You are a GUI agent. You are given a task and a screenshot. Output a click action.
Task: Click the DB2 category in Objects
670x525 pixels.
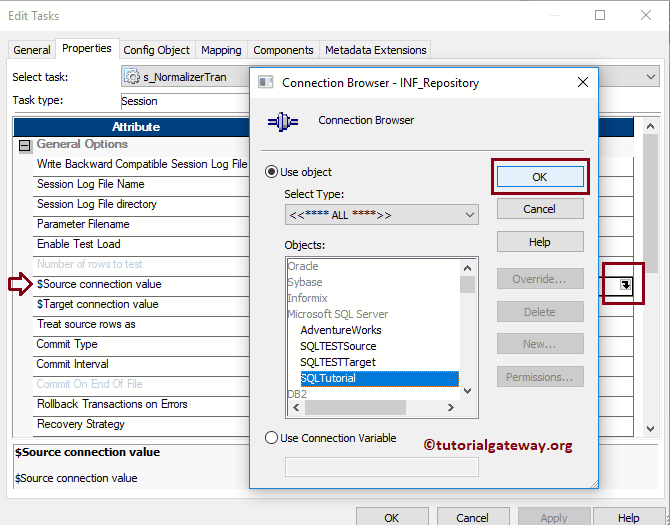click(297, 394)
